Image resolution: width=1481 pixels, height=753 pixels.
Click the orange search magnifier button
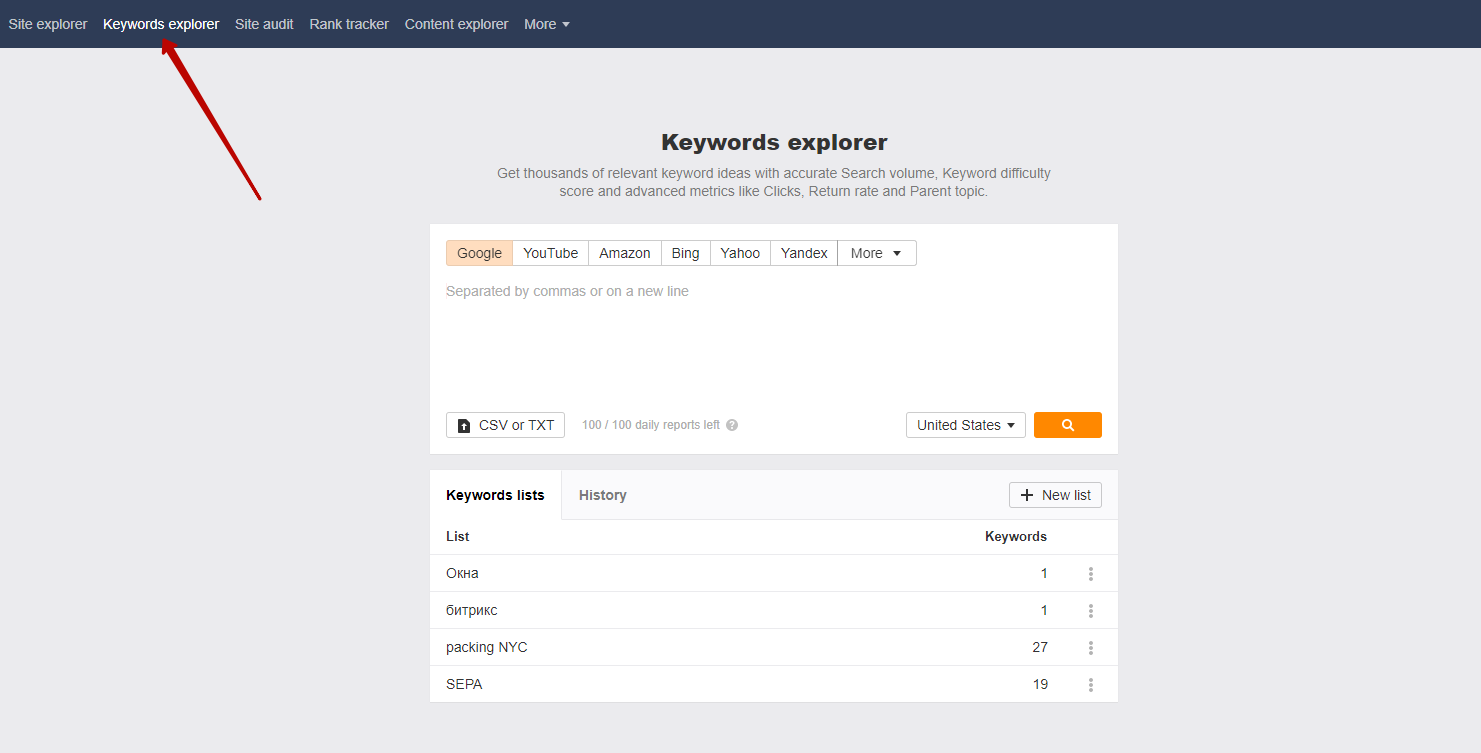click(1067, 425)
